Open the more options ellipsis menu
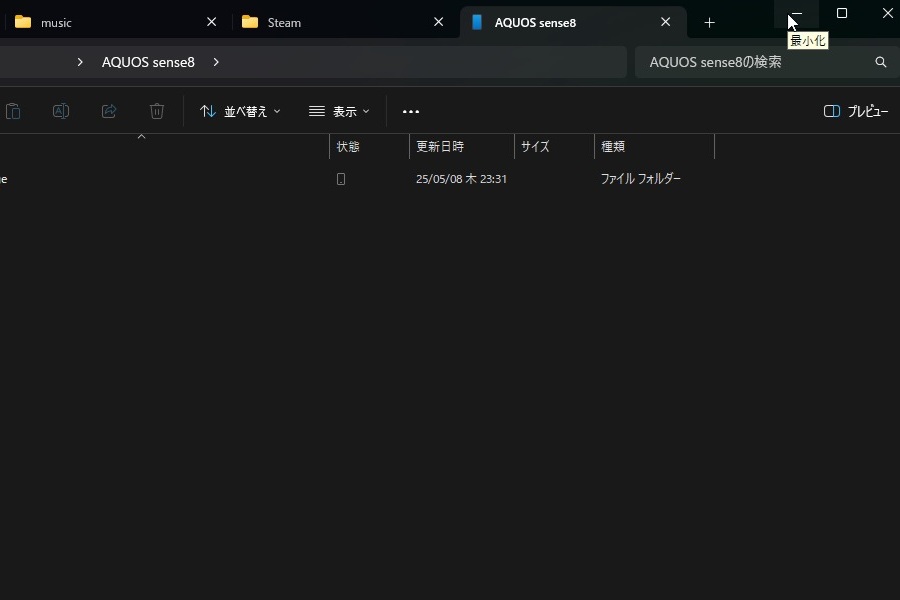This screenshot has height=600, width=900. 411,111
